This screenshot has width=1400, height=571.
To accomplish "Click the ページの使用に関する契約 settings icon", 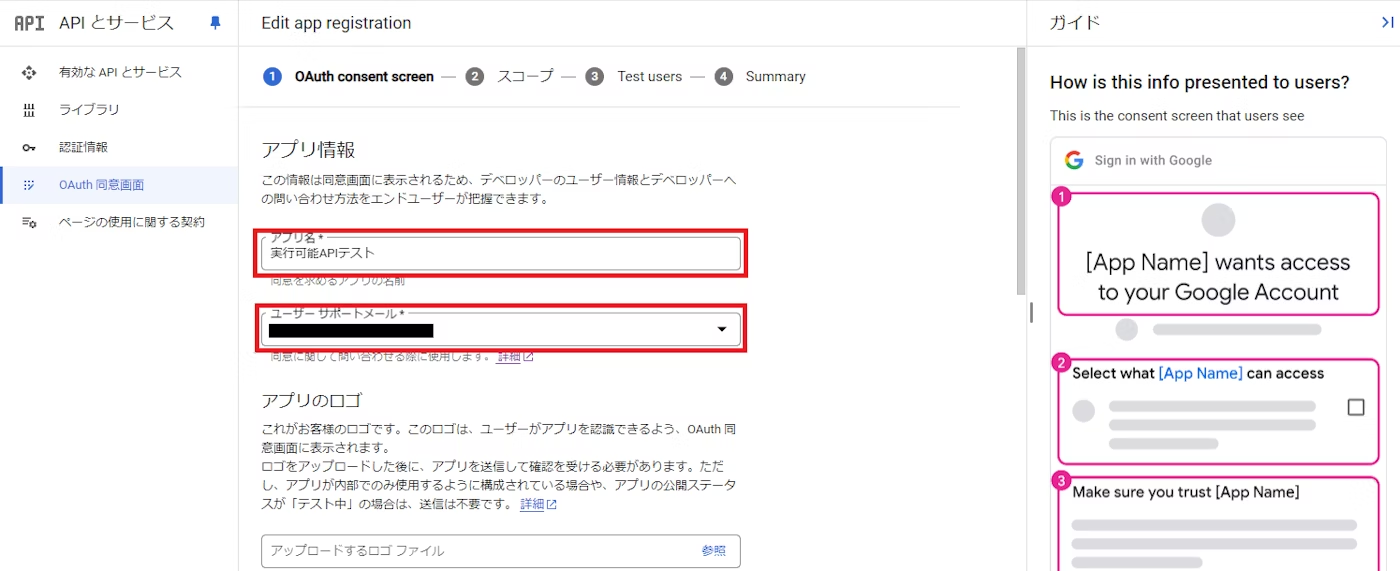I will (29, 222).
